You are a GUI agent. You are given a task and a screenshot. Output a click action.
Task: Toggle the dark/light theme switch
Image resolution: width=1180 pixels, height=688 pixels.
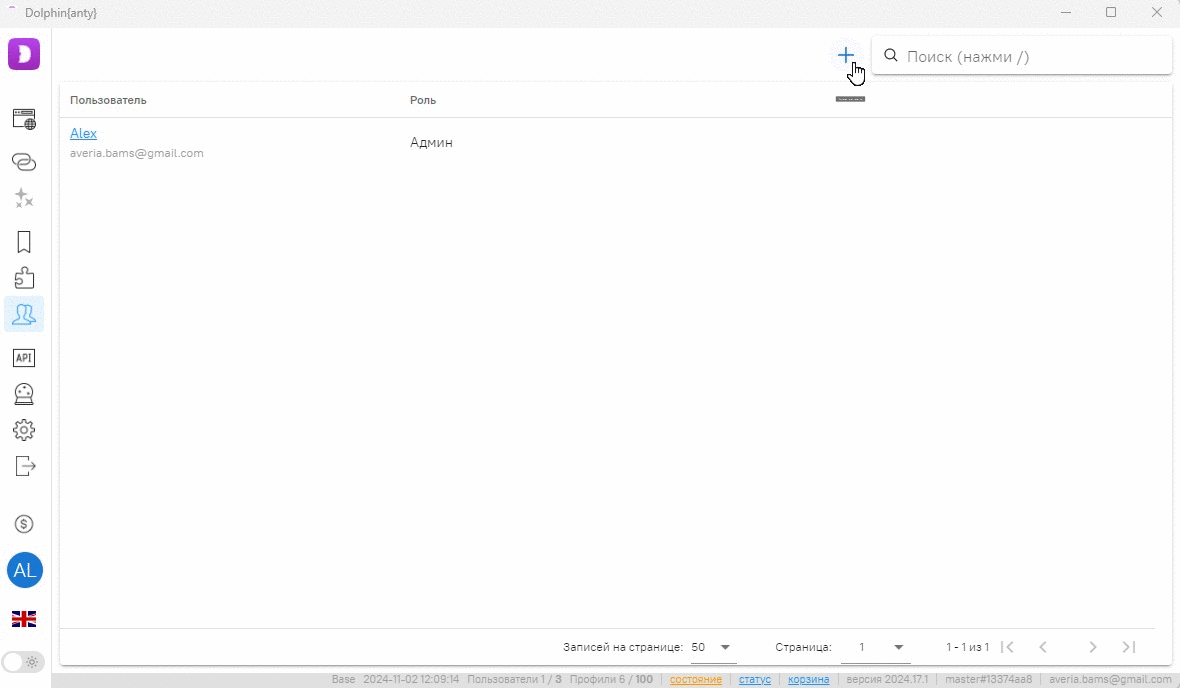(21, 661)
